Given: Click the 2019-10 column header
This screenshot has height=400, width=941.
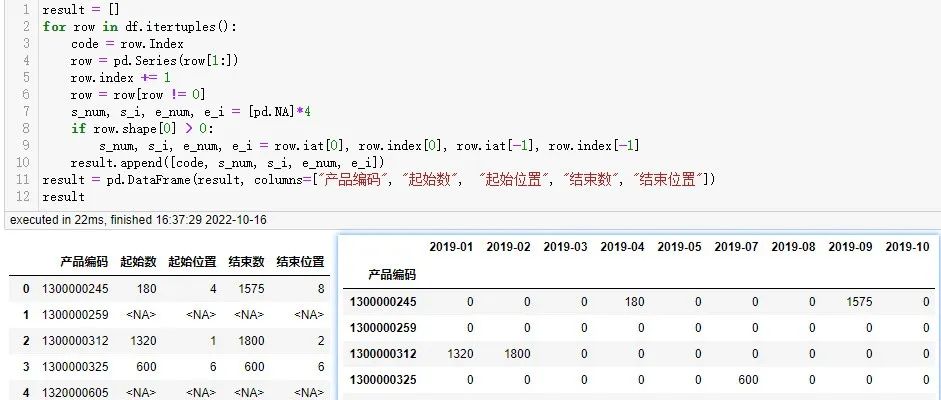Looking at the screenshot, I should [907, 246].
